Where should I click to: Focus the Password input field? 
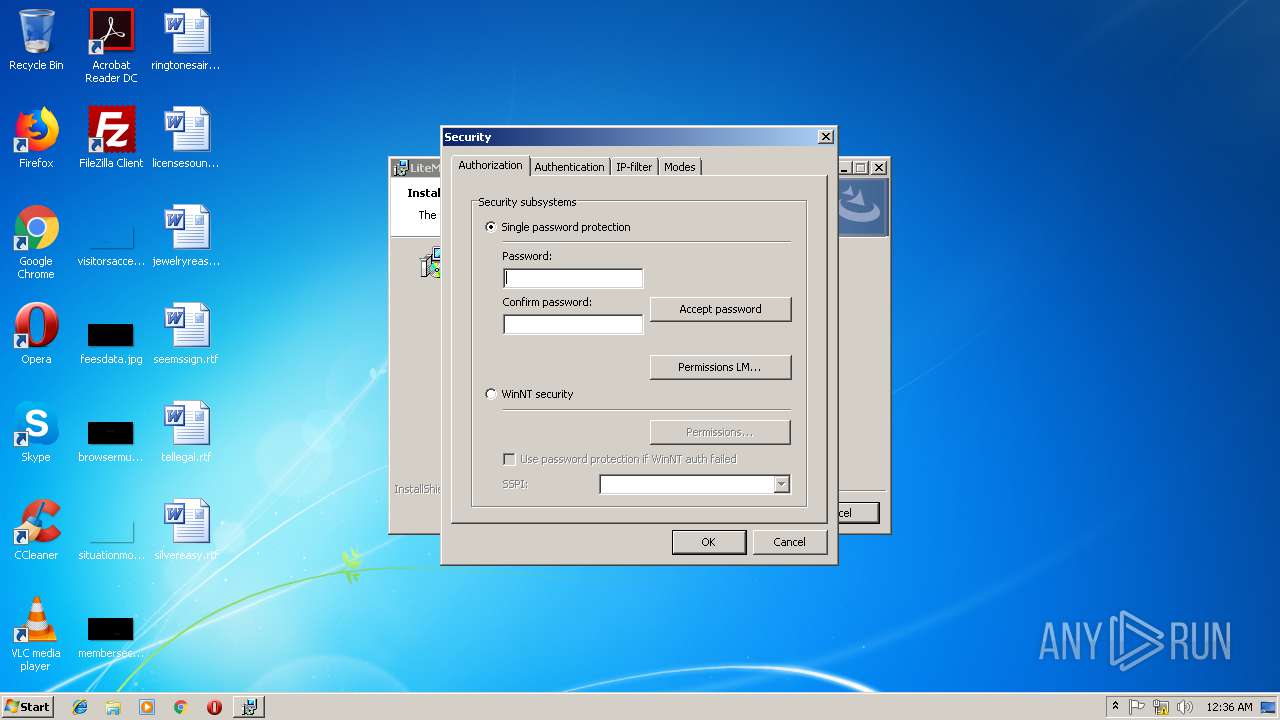573,278
